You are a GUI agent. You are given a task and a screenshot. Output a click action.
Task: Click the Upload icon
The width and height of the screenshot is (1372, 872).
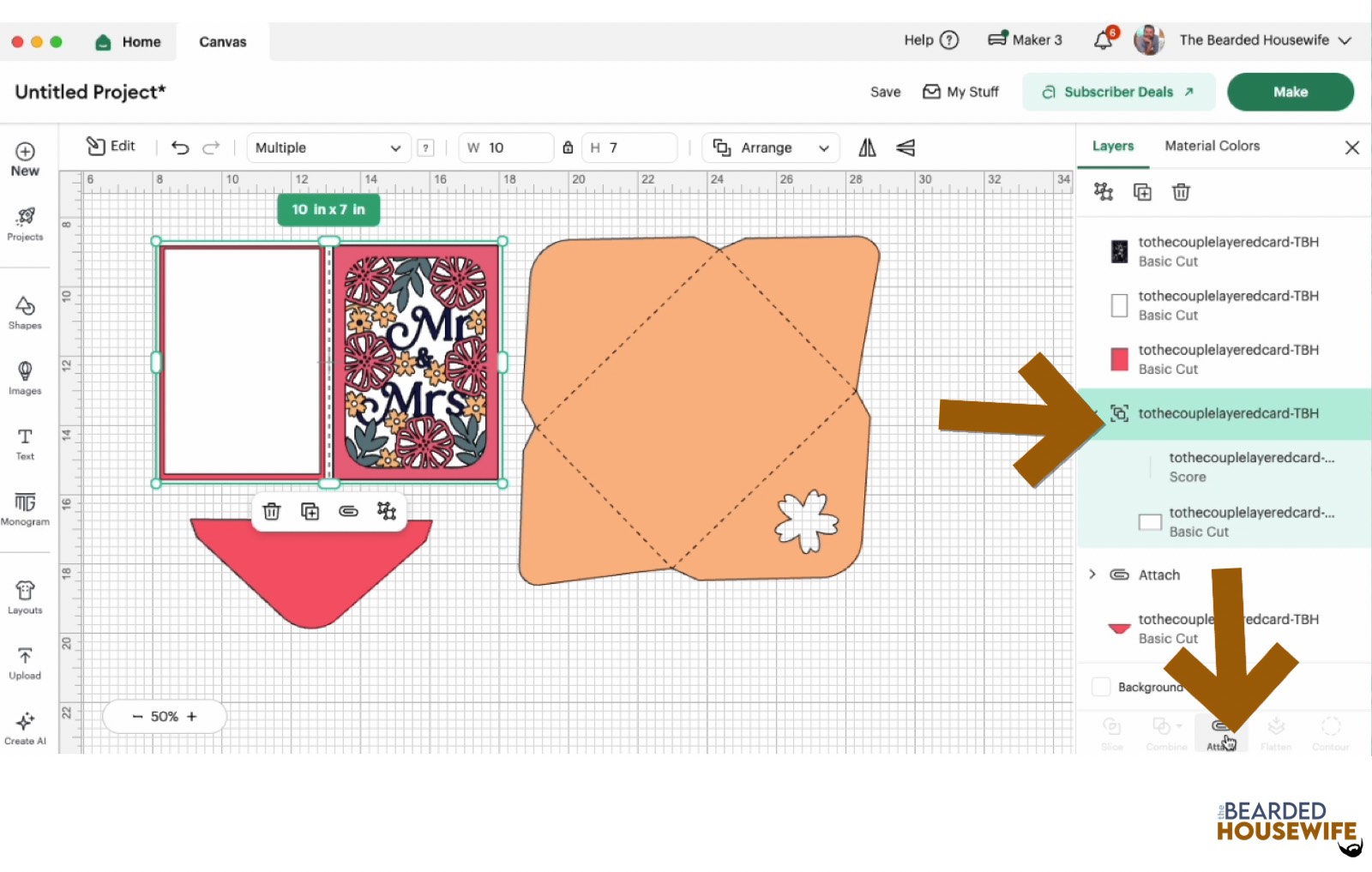pos(25,663)
